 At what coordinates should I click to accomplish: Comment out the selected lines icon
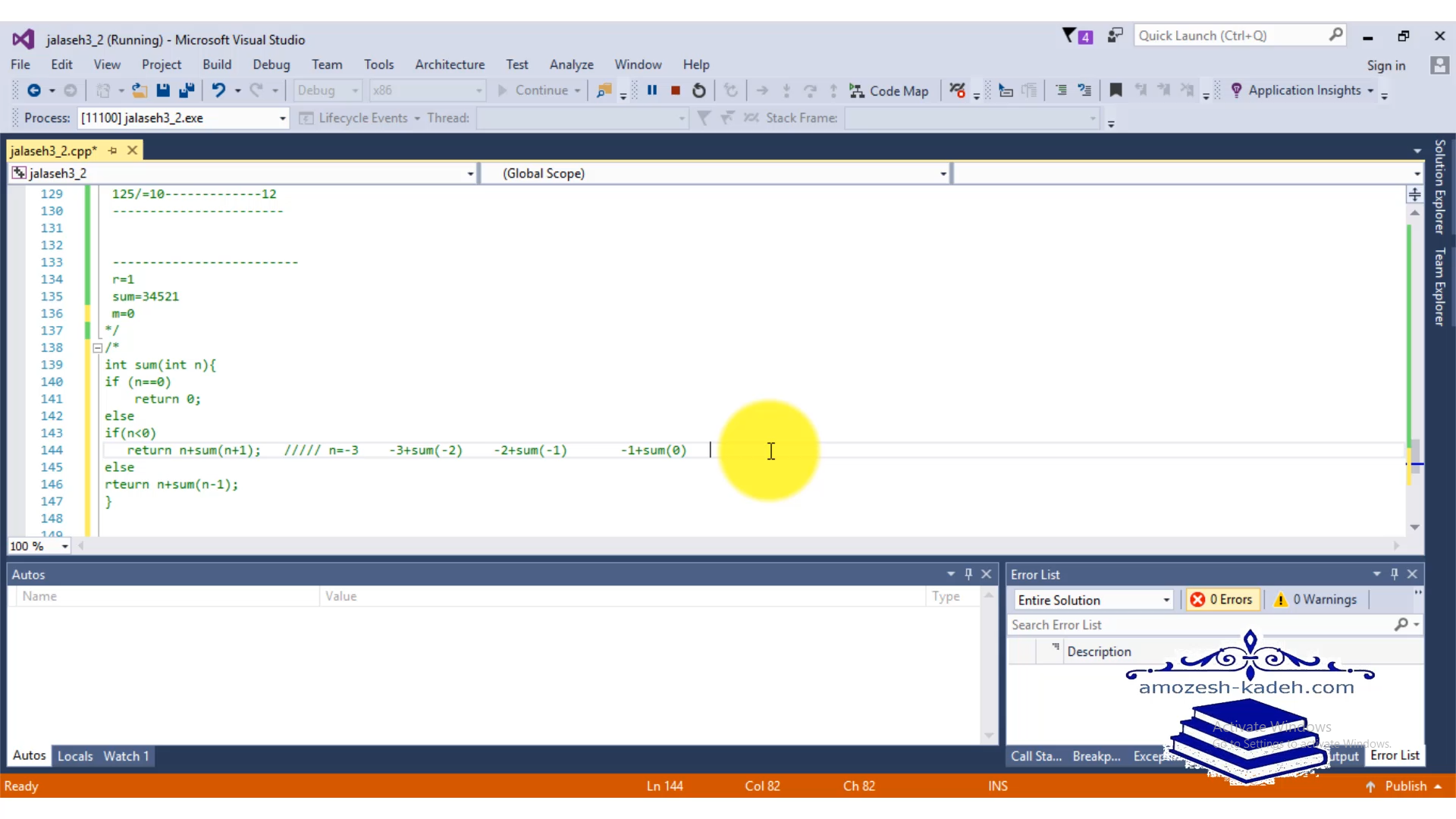(x=1061, y=90)
